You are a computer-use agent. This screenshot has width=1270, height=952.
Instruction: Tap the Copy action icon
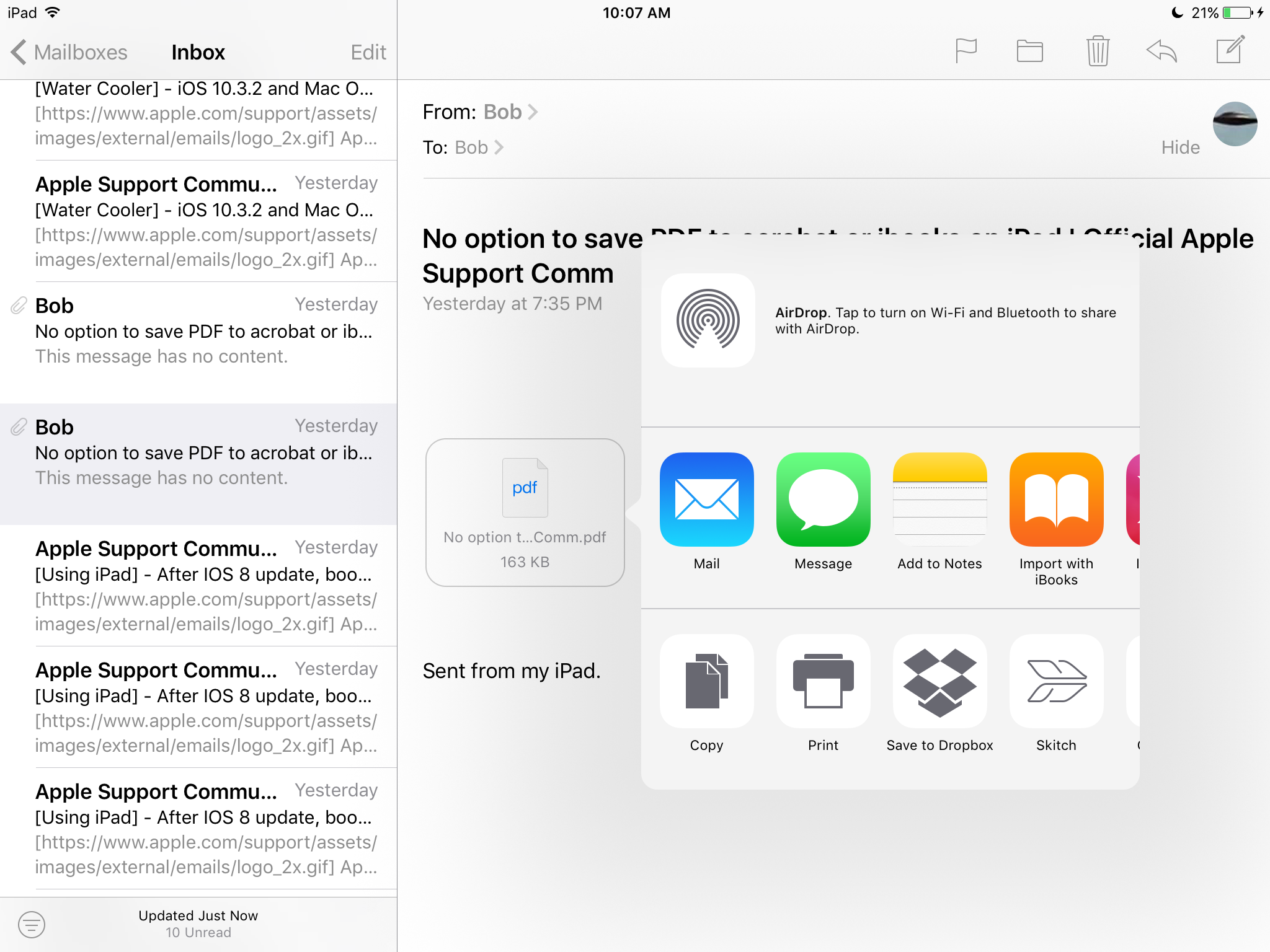click(706, 681)
